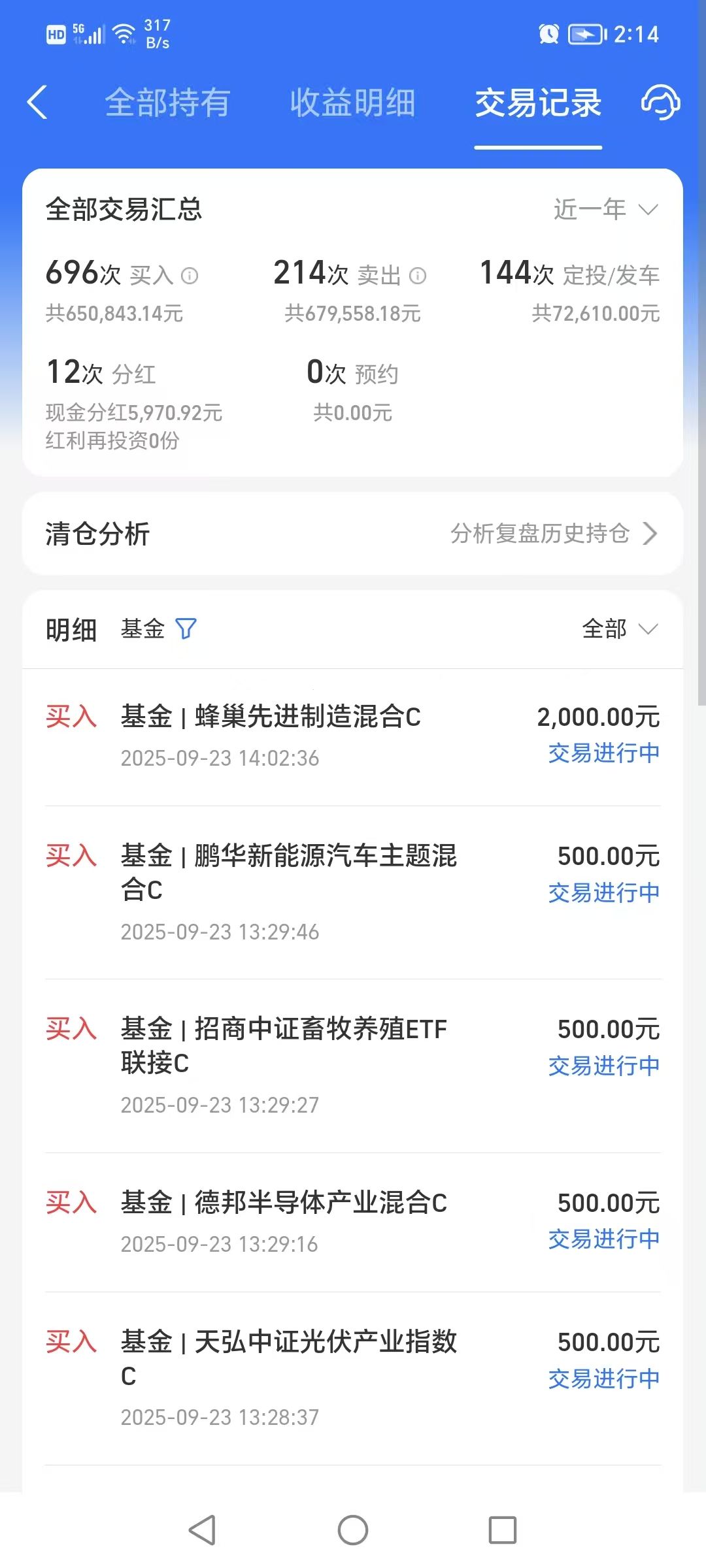
Task: Tap the back arrow icon
Action: pos(37,103)
